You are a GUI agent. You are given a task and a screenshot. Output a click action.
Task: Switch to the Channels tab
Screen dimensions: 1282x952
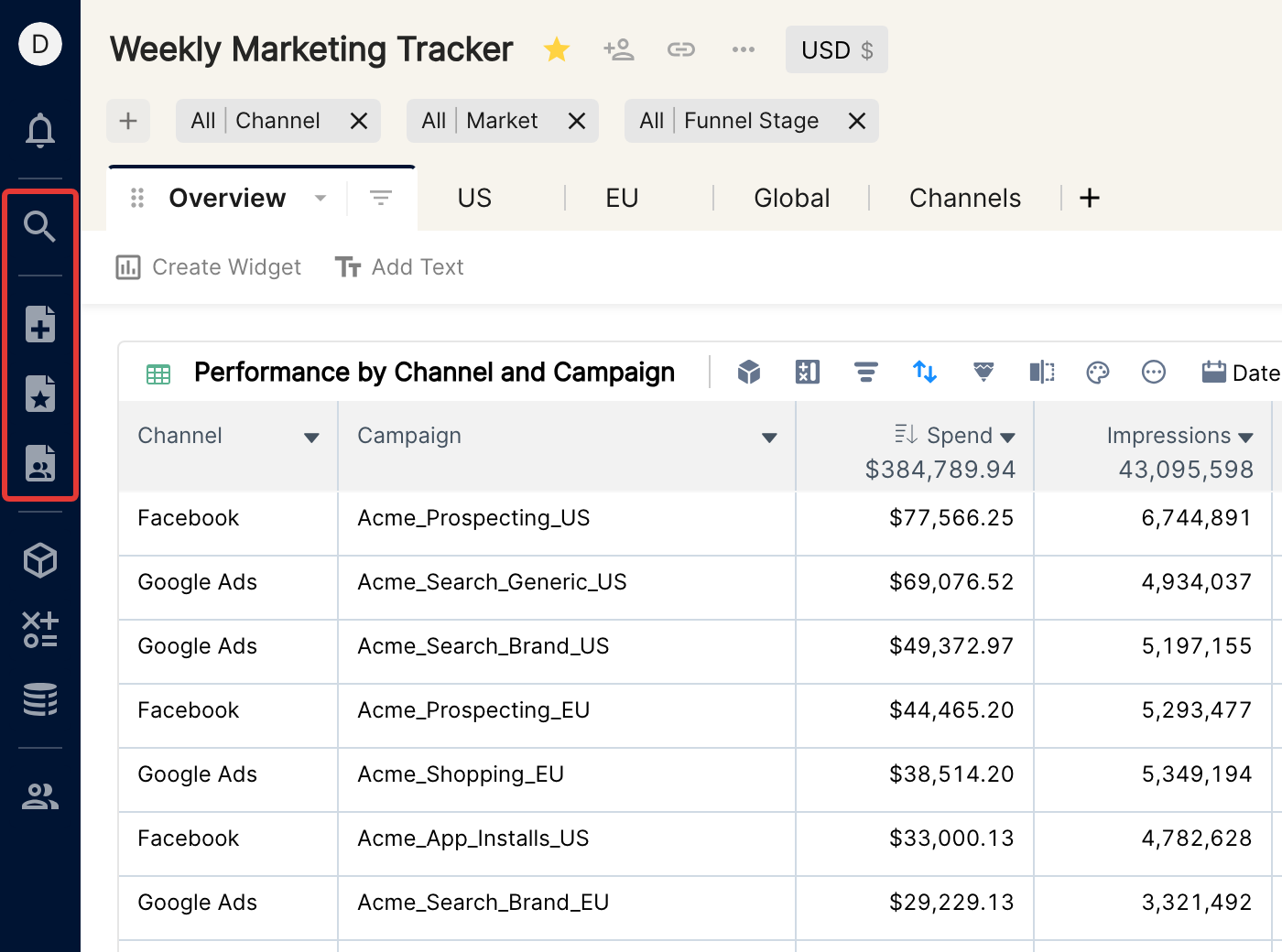tap(965, 198)
